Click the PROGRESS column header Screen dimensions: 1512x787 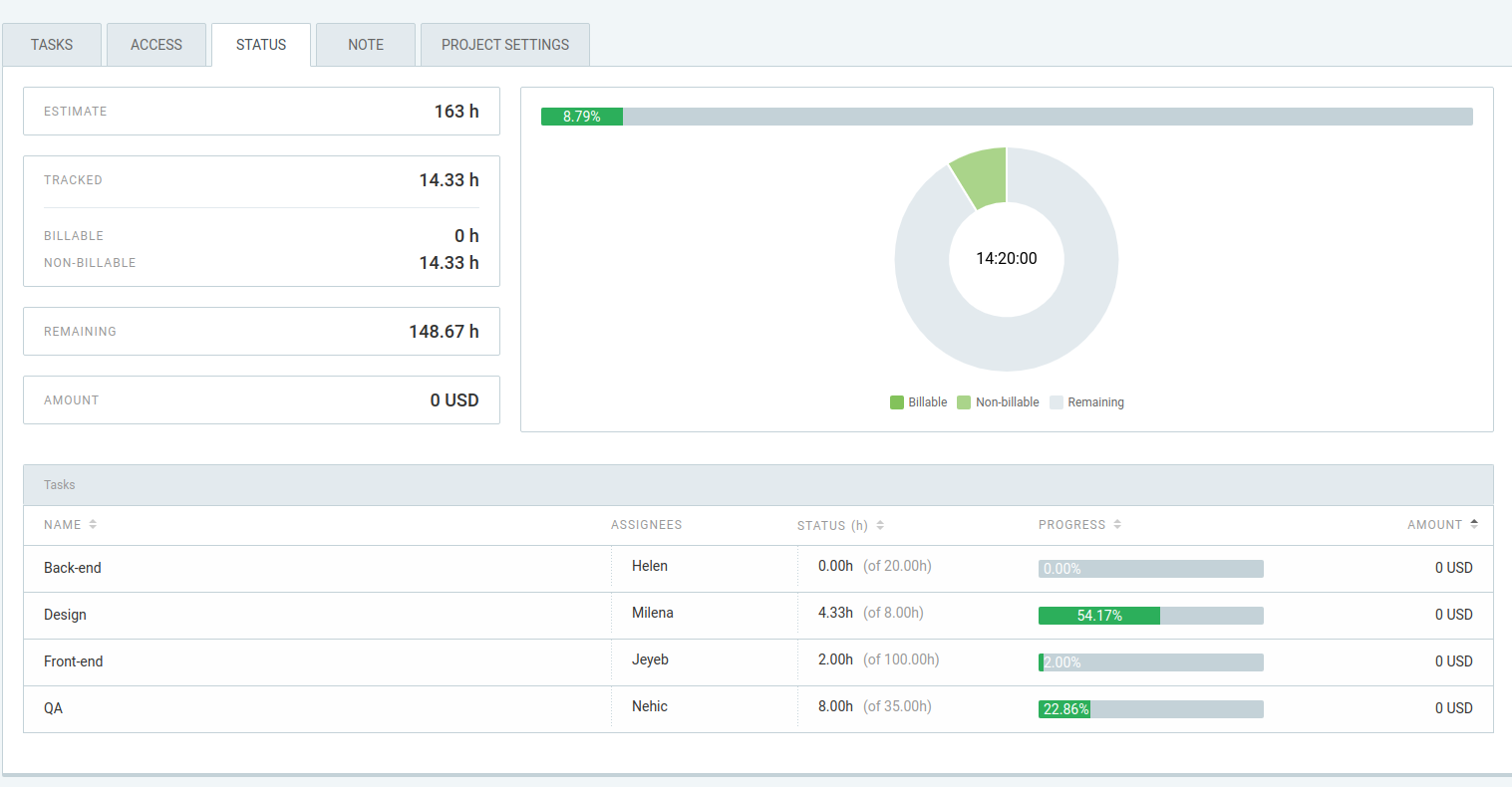click(1072, 525)
